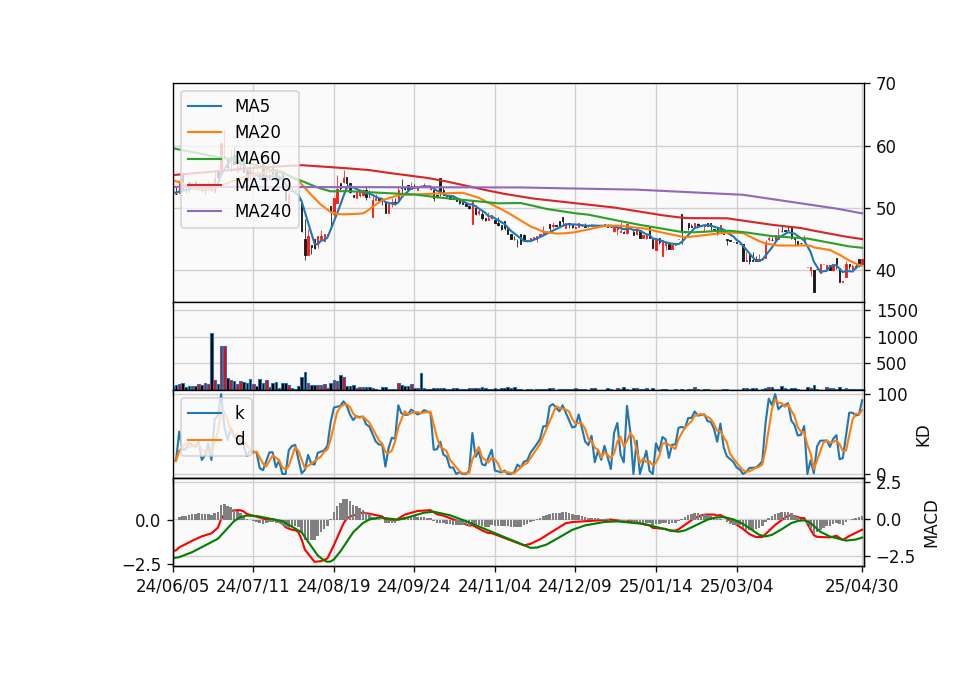
Task: Click the right MACD axis value 2.5
Action: [889, 483]
